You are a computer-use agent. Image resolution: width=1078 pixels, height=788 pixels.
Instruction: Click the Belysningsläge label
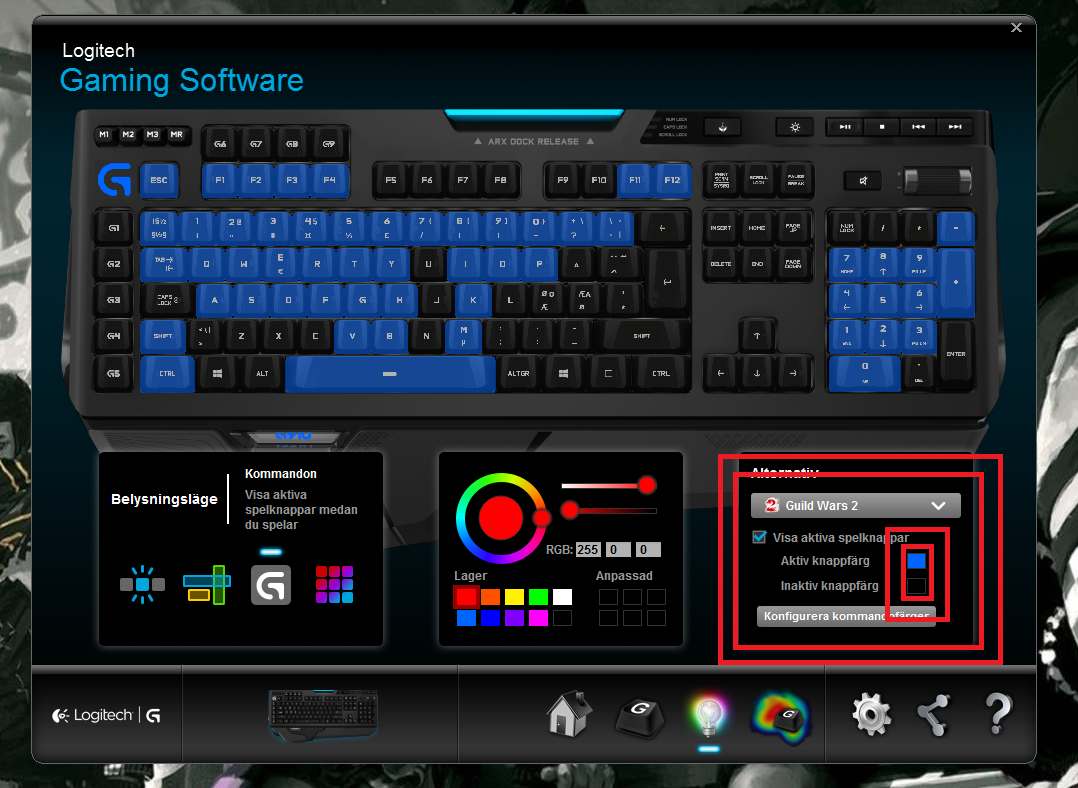164,499
